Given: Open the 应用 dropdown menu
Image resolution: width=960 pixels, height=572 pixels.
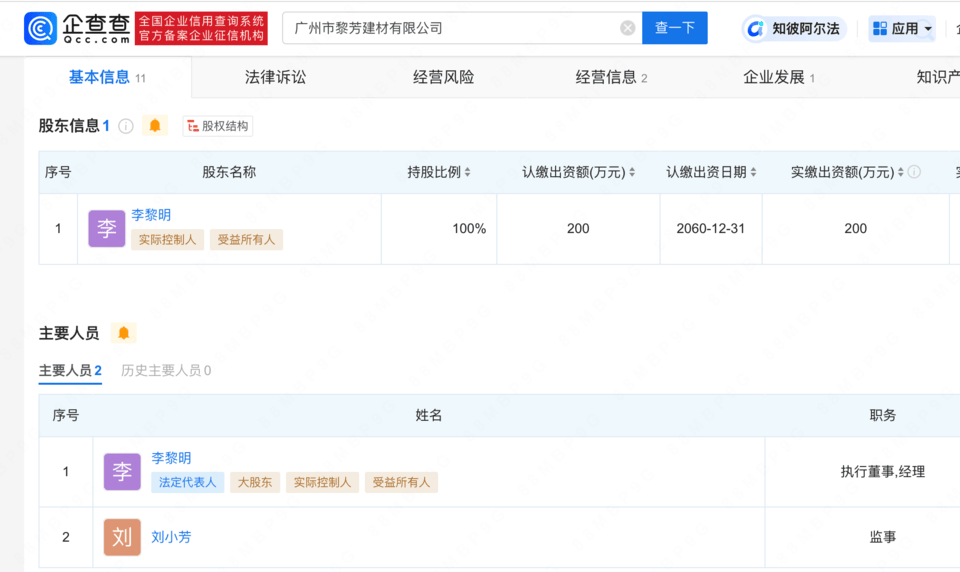Looking at the screenshot, I should (902, 29).
